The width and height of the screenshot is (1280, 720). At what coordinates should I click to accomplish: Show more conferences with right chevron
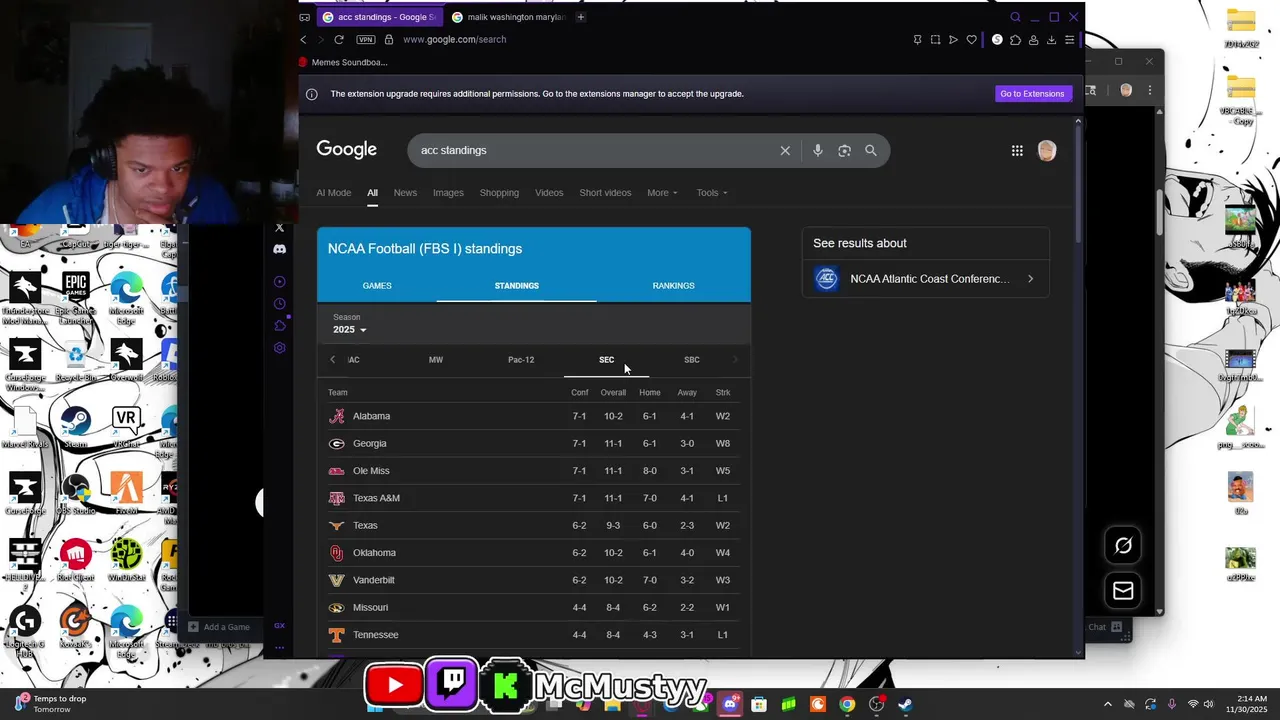click(735, 360)
